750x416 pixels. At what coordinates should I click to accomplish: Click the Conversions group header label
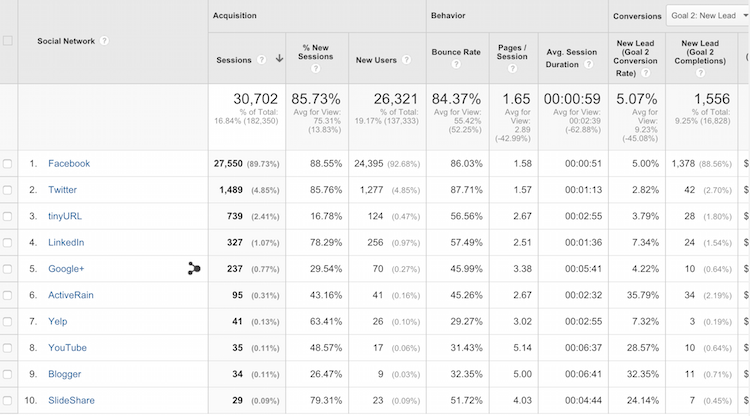pyautogui.click(x=637, y=16)
